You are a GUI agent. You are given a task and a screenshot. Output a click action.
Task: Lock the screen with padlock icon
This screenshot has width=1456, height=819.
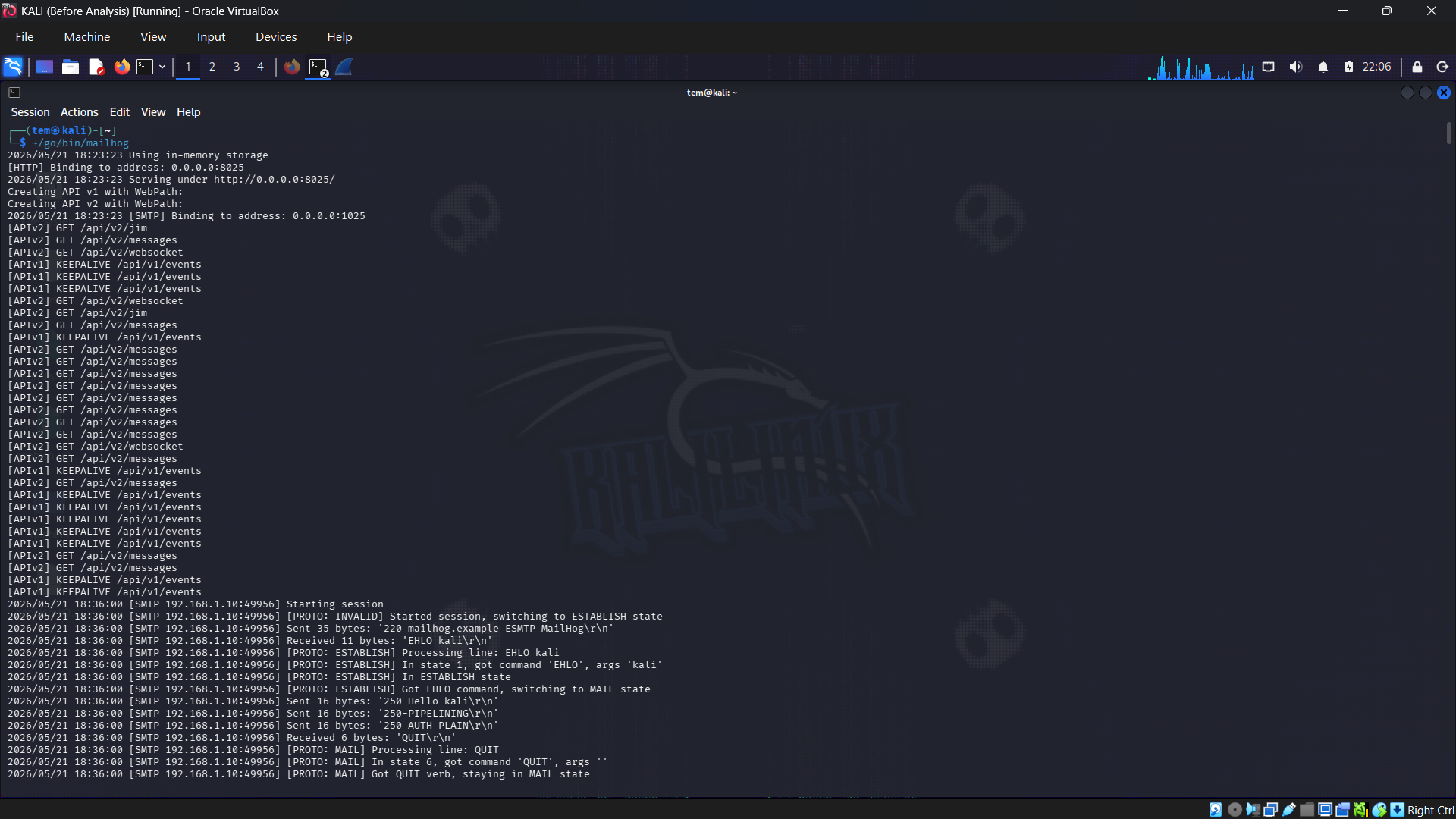click(1417, 67)
